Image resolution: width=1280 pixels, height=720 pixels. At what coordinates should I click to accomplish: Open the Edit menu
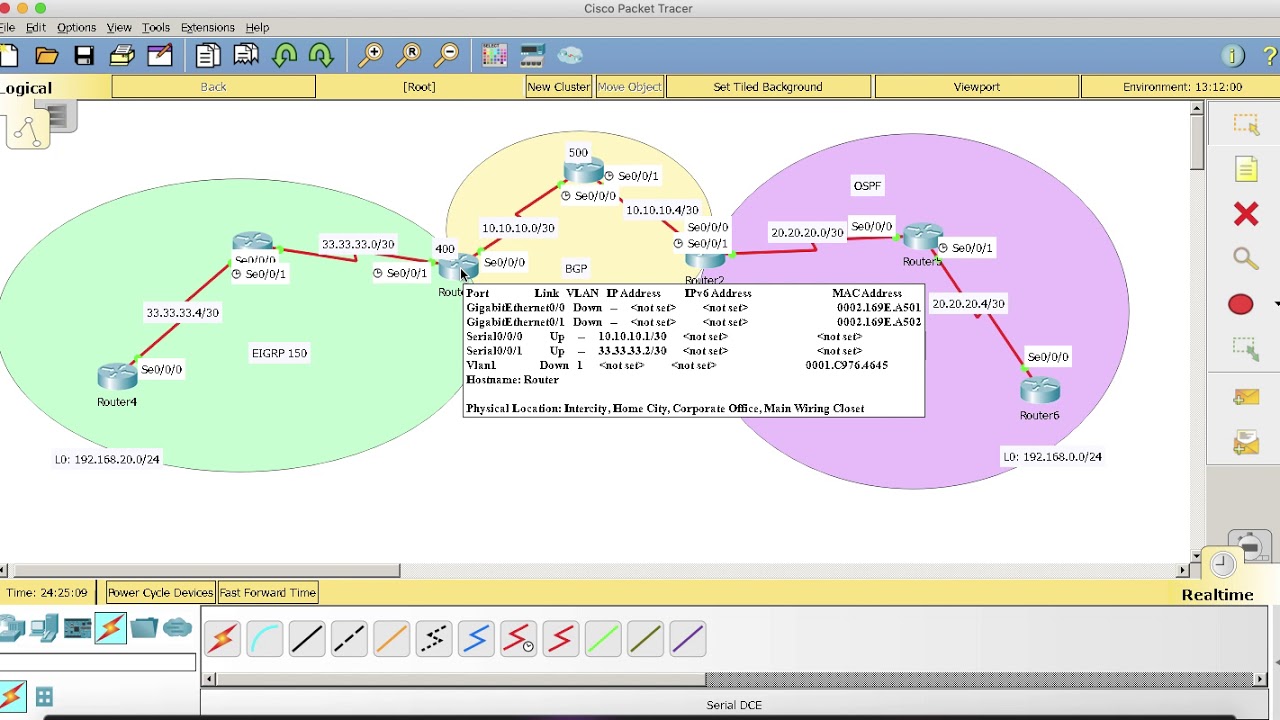tap(36, 27)
